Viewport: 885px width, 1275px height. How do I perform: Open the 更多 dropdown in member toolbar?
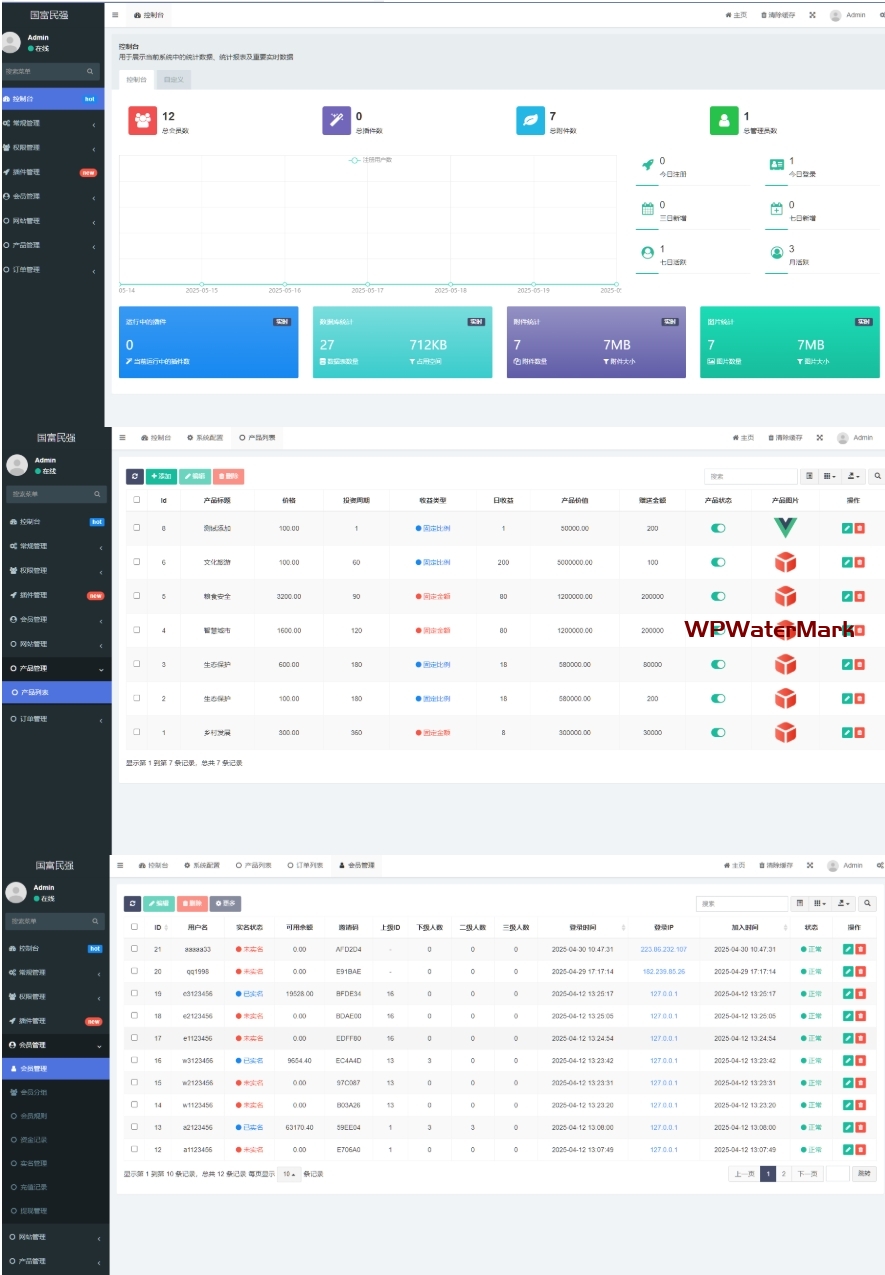(x=226, y=903)
